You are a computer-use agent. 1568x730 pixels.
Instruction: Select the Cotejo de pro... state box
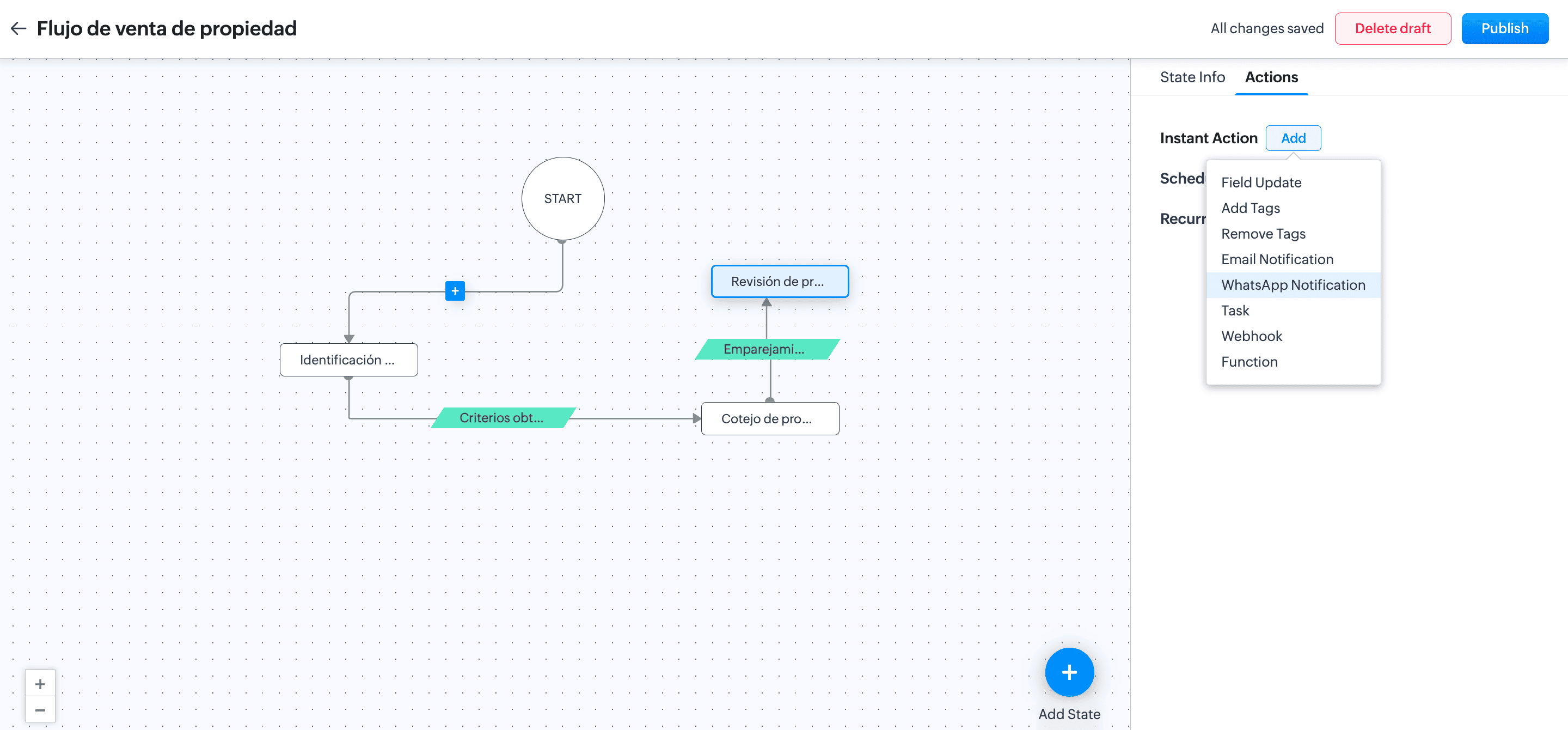pos(769,418)
